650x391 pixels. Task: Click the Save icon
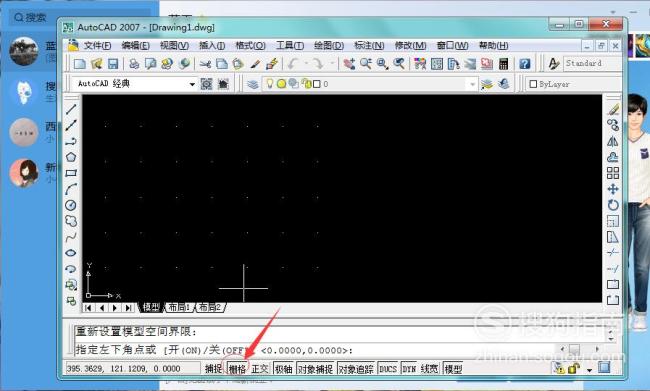113,64
